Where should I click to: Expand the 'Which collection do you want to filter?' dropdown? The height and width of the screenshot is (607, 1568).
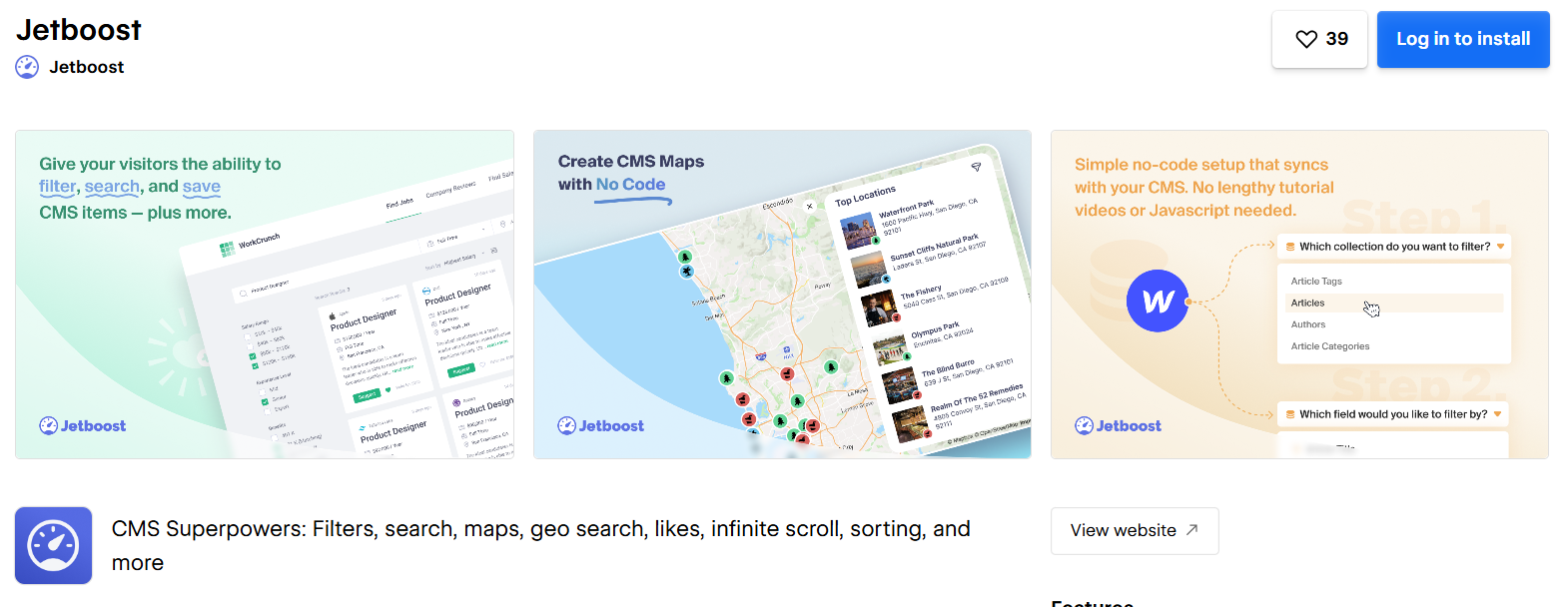click(x=1393, y=246)
